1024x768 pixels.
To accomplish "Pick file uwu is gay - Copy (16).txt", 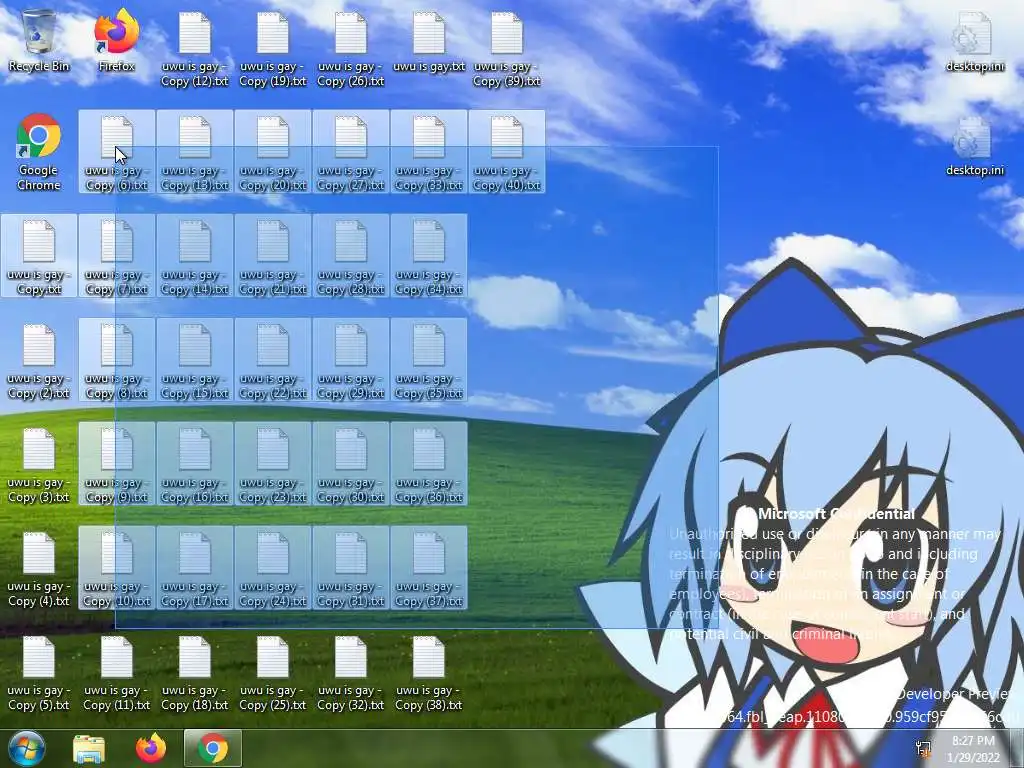I will (195, 464).
